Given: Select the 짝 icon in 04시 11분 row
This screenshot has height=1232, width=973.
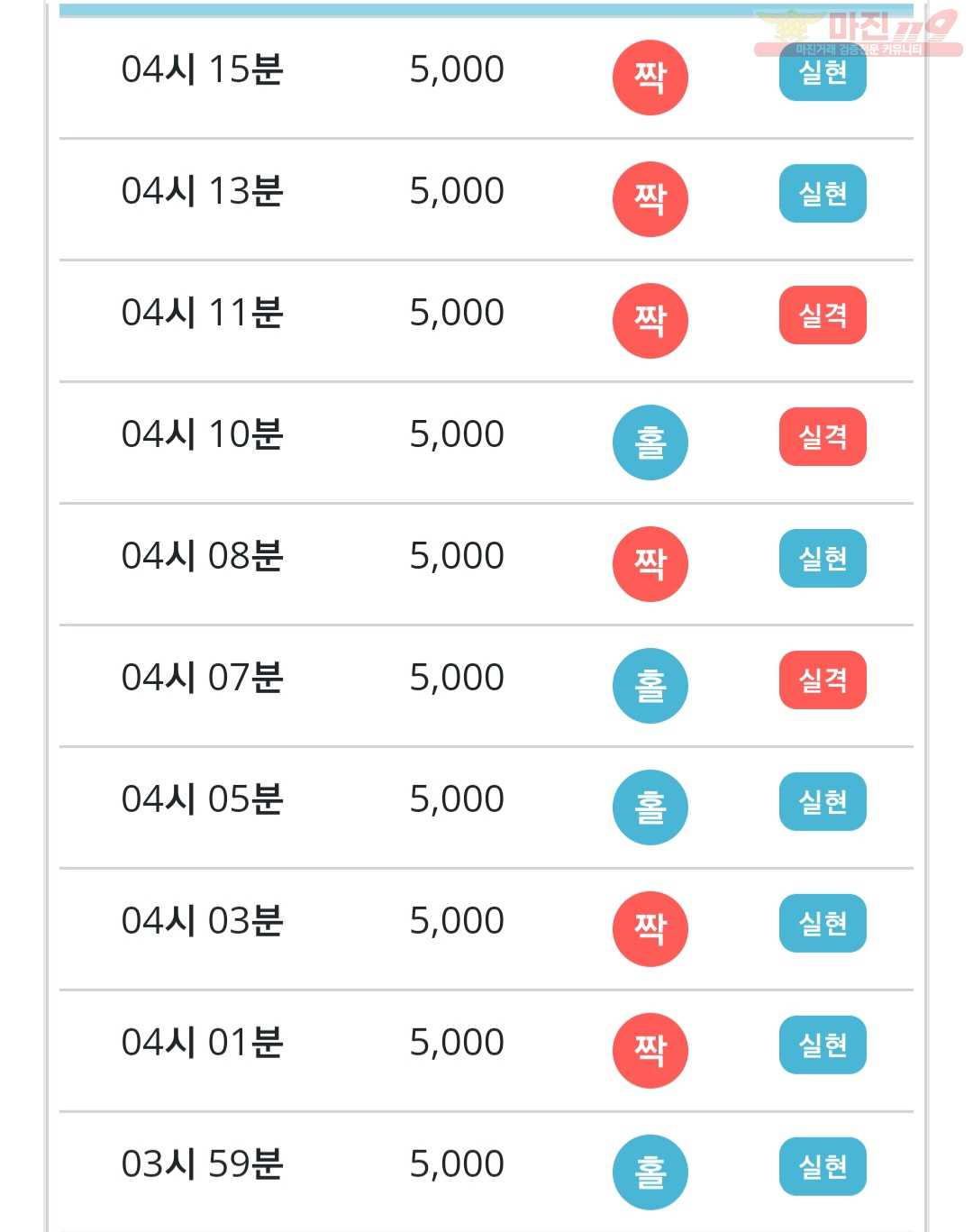Looking at the screenshot, I should (650, 321).
